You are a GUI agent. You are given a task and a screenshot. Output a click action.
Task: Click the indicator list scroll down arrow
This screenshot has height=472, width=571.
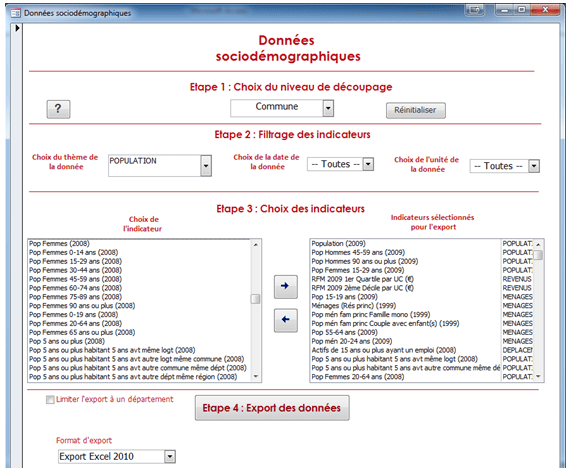(256, 376)
